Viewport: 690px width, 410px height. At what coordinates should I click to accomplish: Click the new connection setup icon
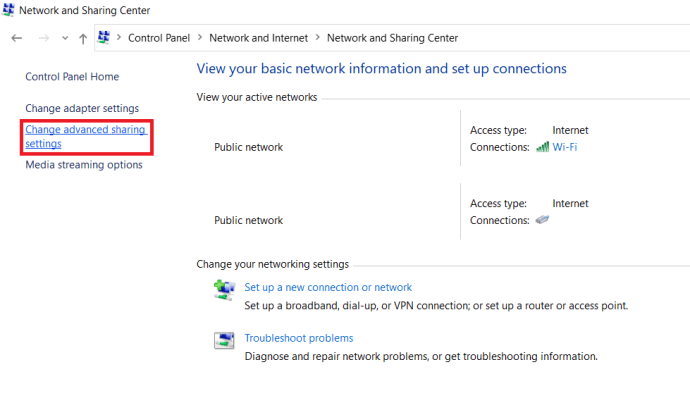[x=224, y=289]
